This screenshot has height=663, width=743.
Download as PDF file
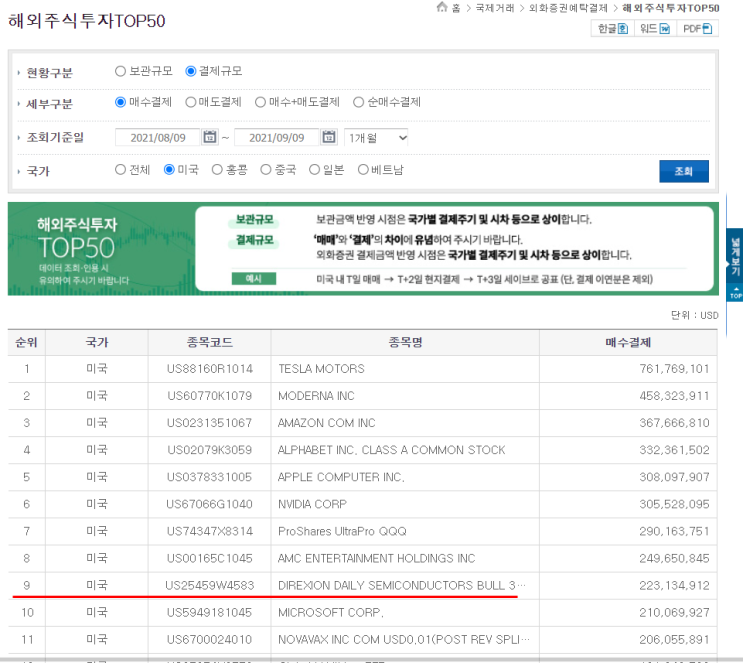coord(698,29)
